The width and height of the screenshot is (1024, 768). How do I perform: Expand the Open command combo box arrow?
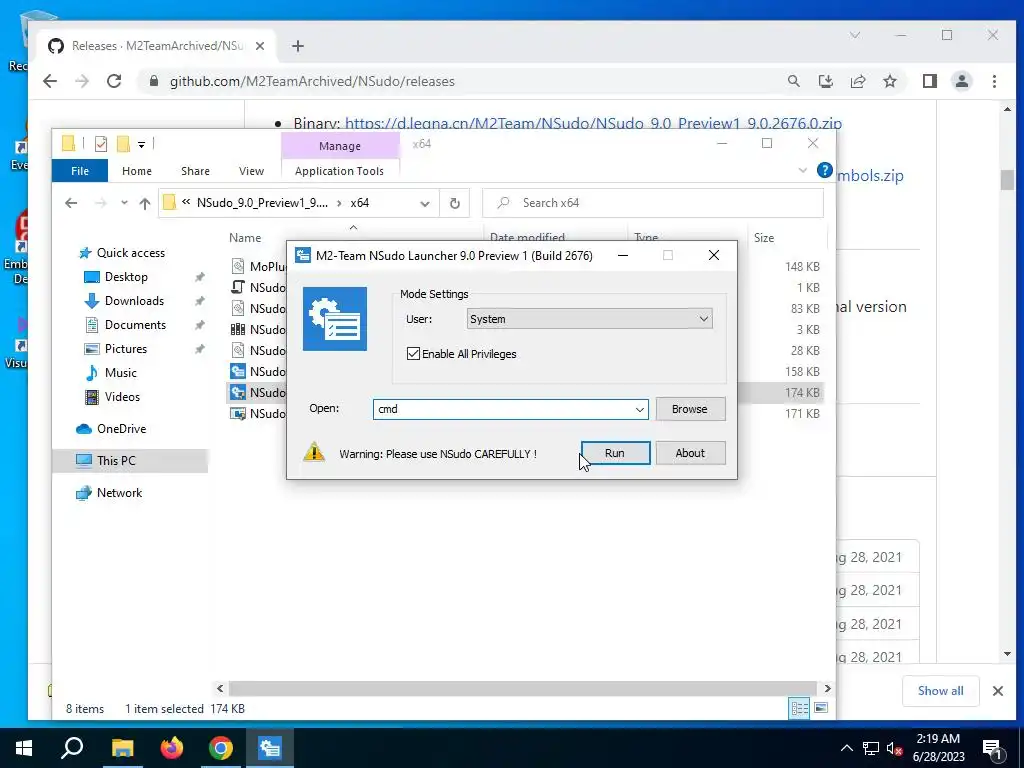pos(639,409)
